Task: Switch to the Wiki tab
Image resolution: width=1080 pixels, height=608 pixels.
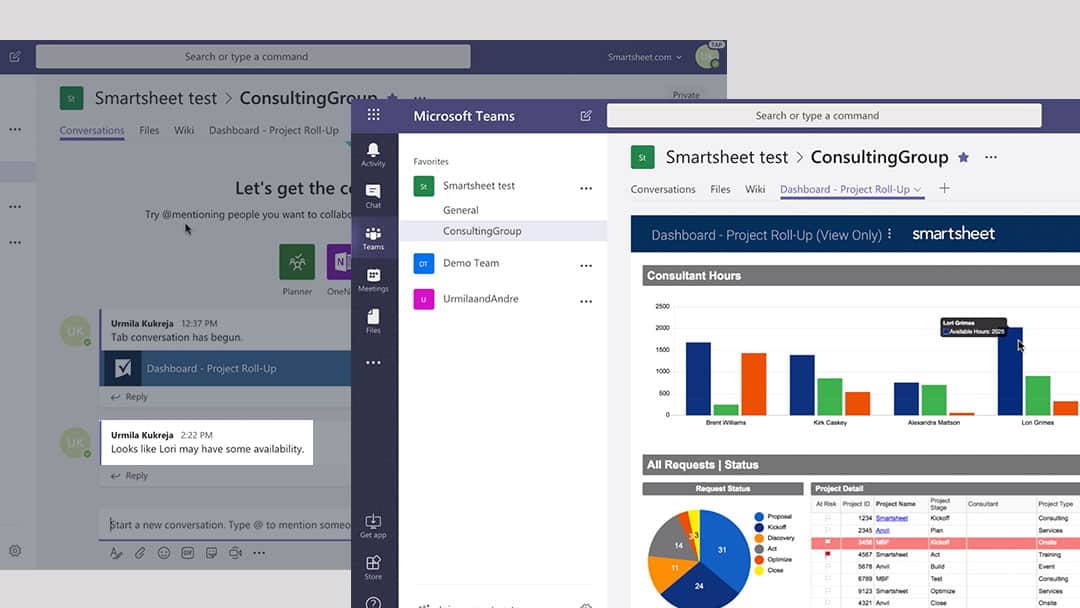Action: click(755, 189)
